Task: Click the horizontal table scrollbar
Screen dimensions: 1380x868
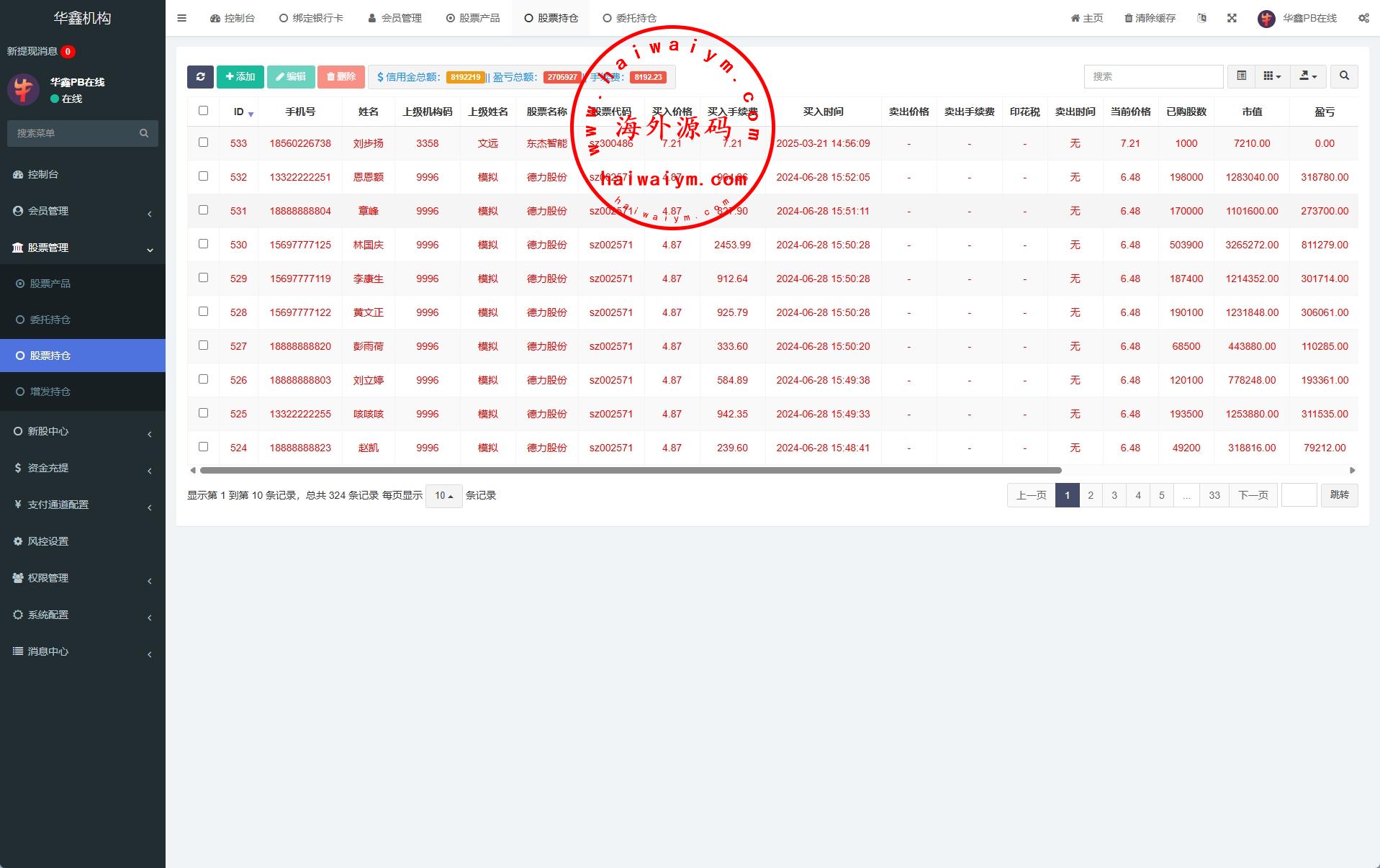Action: point(630,471)
